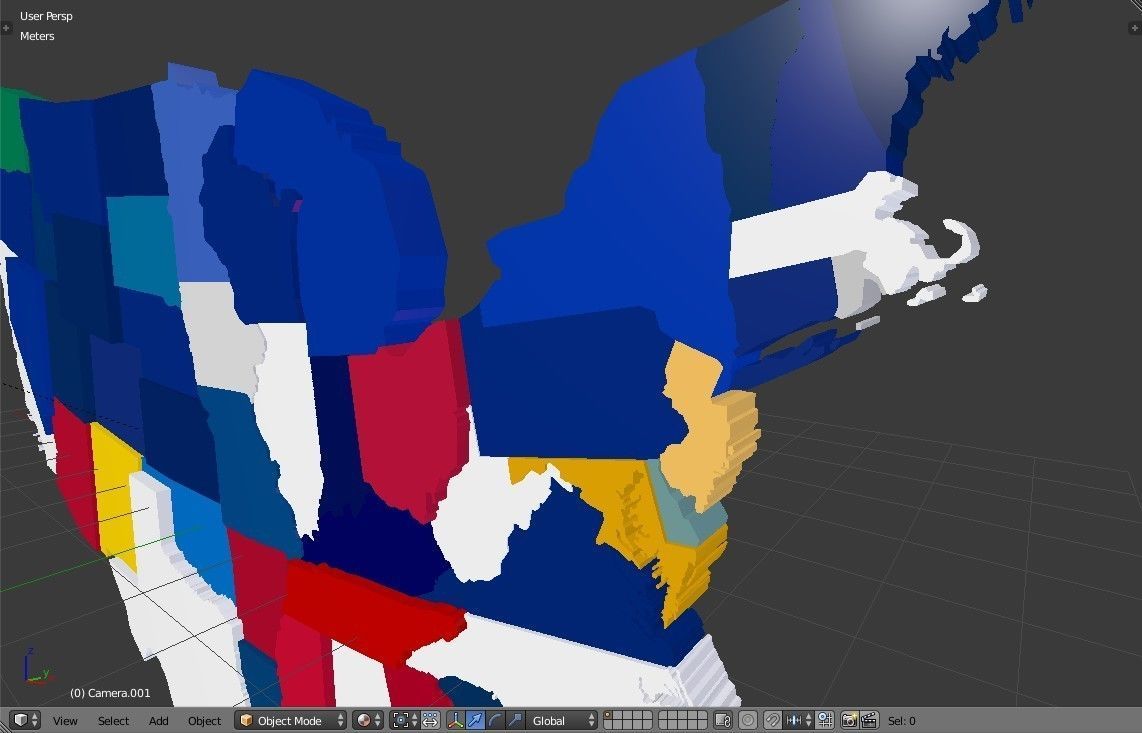Open the snap element dropdown
The height and width of the screenshot is (733, 1142).
tap(799, 721)
